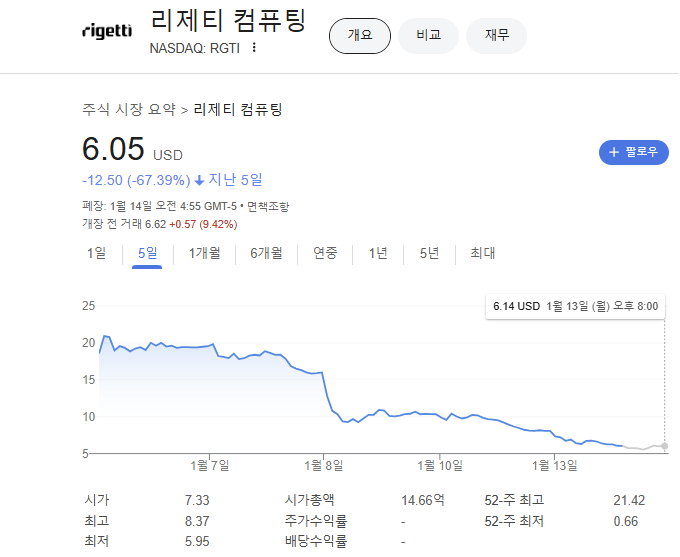Click the 배당수익률 label
680x557 pixels.
point(316,541)
